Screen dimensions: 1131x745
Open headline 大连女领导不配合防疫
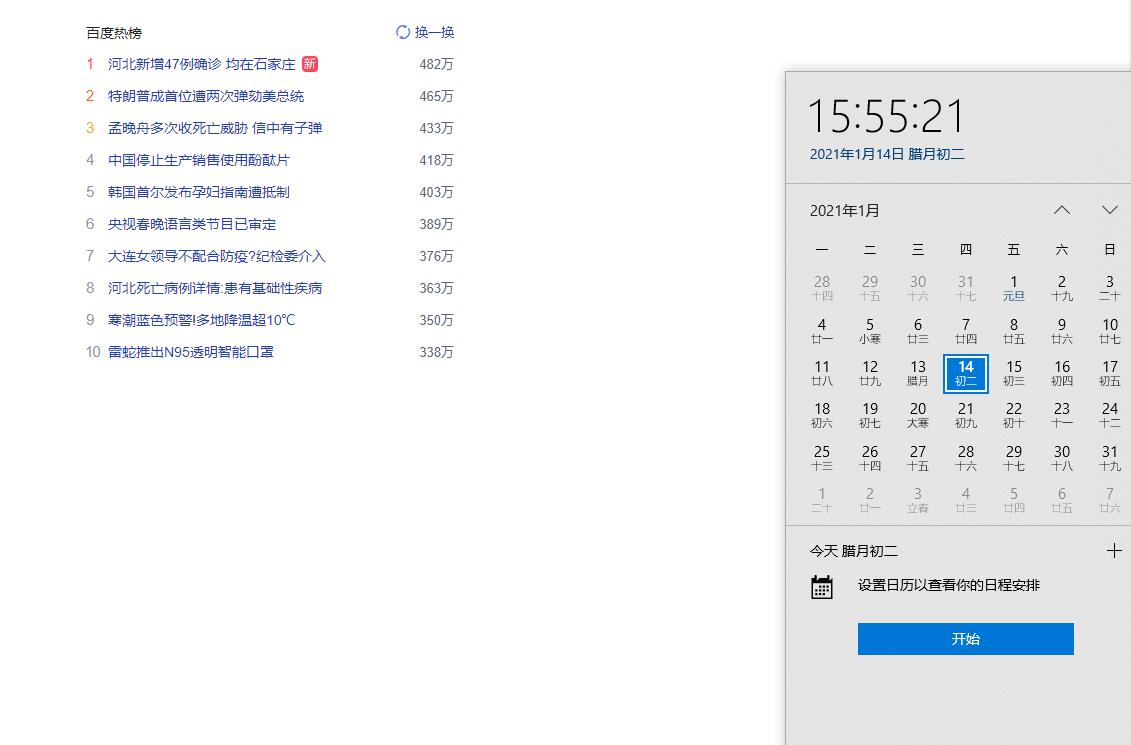[217, 256]
